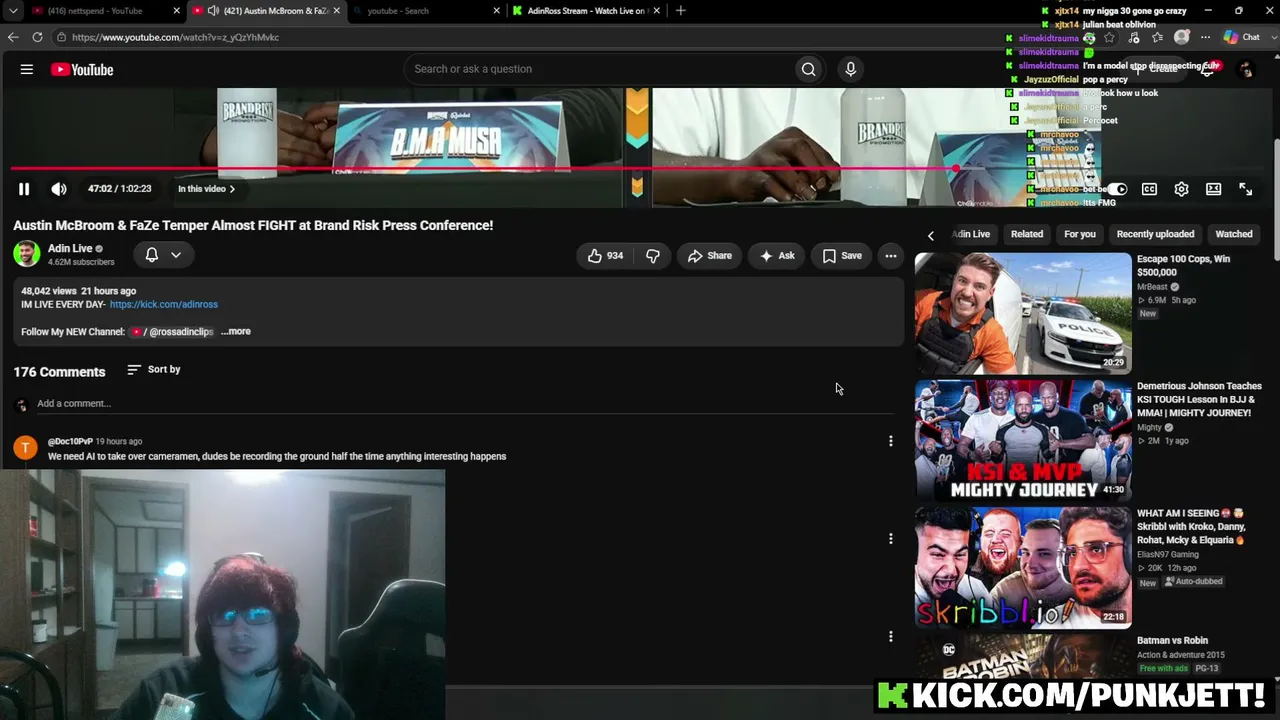Open the skribbl.io video thumbnail
1280x720 pixels.
click(x=1023, y=567)
